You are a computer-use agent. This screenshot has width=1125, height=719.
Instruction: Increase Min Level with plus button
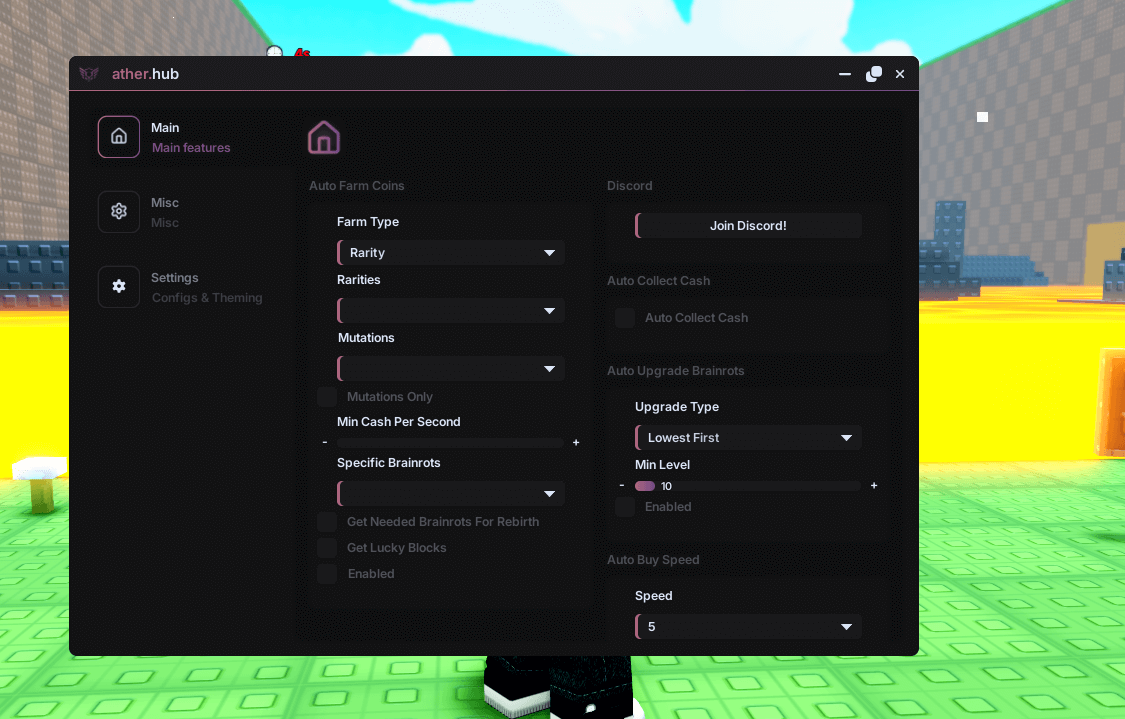[x=874, y=486]
